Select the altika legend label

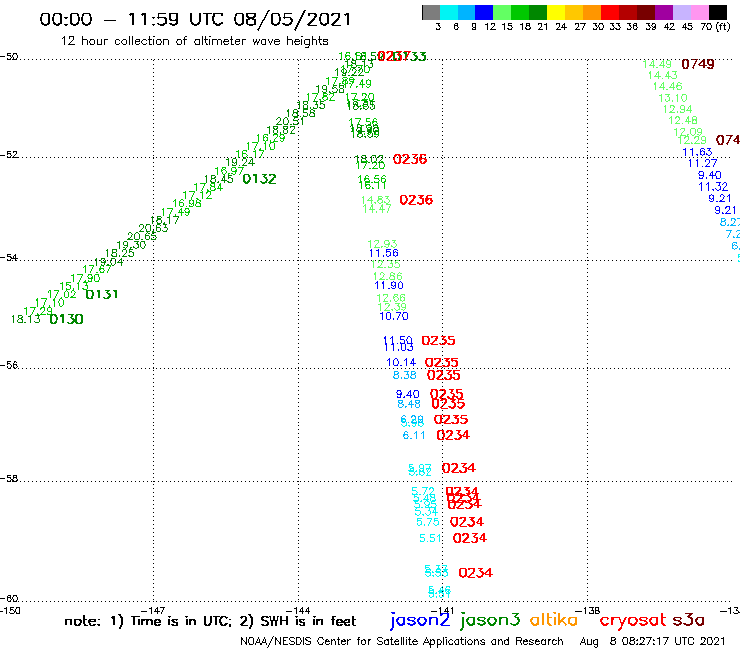pos(554,620)
